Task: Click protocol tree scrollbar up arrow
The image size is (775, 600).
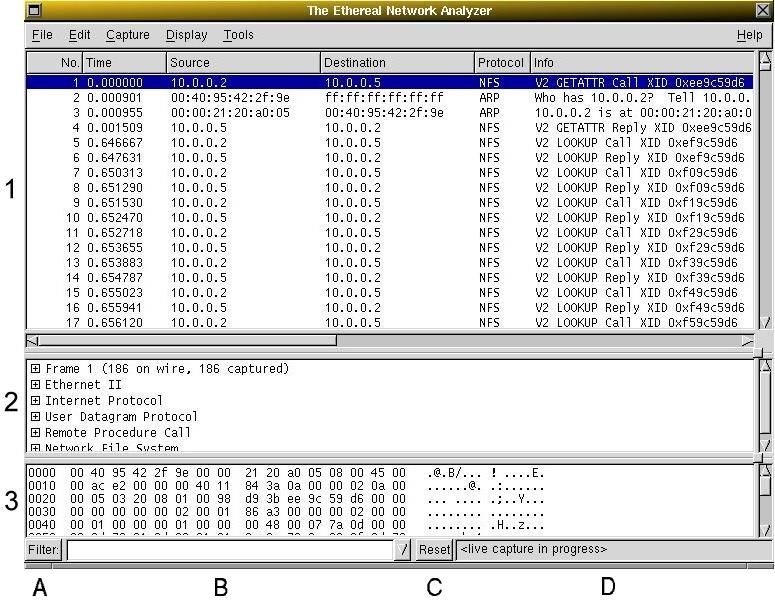Action: [x=765, y=366]
